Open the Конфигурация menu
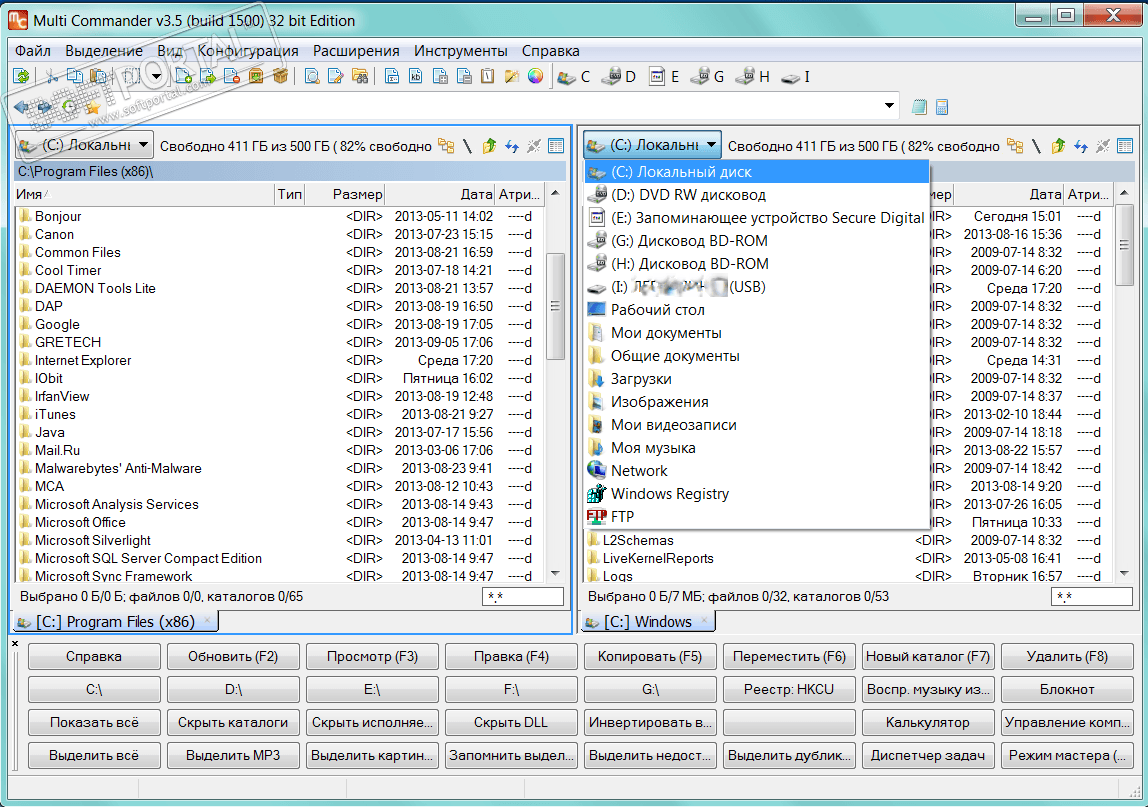 click(247, 51)
